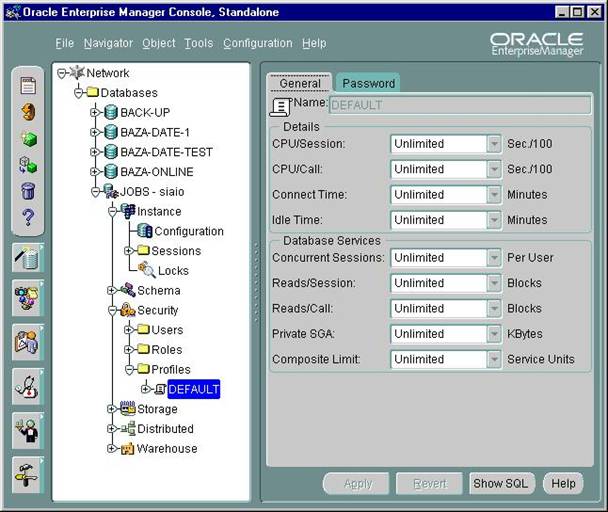Viewport: 608px width, 512px height.
Task: Expand the Storage tree node
Action: tap(112, 409)
